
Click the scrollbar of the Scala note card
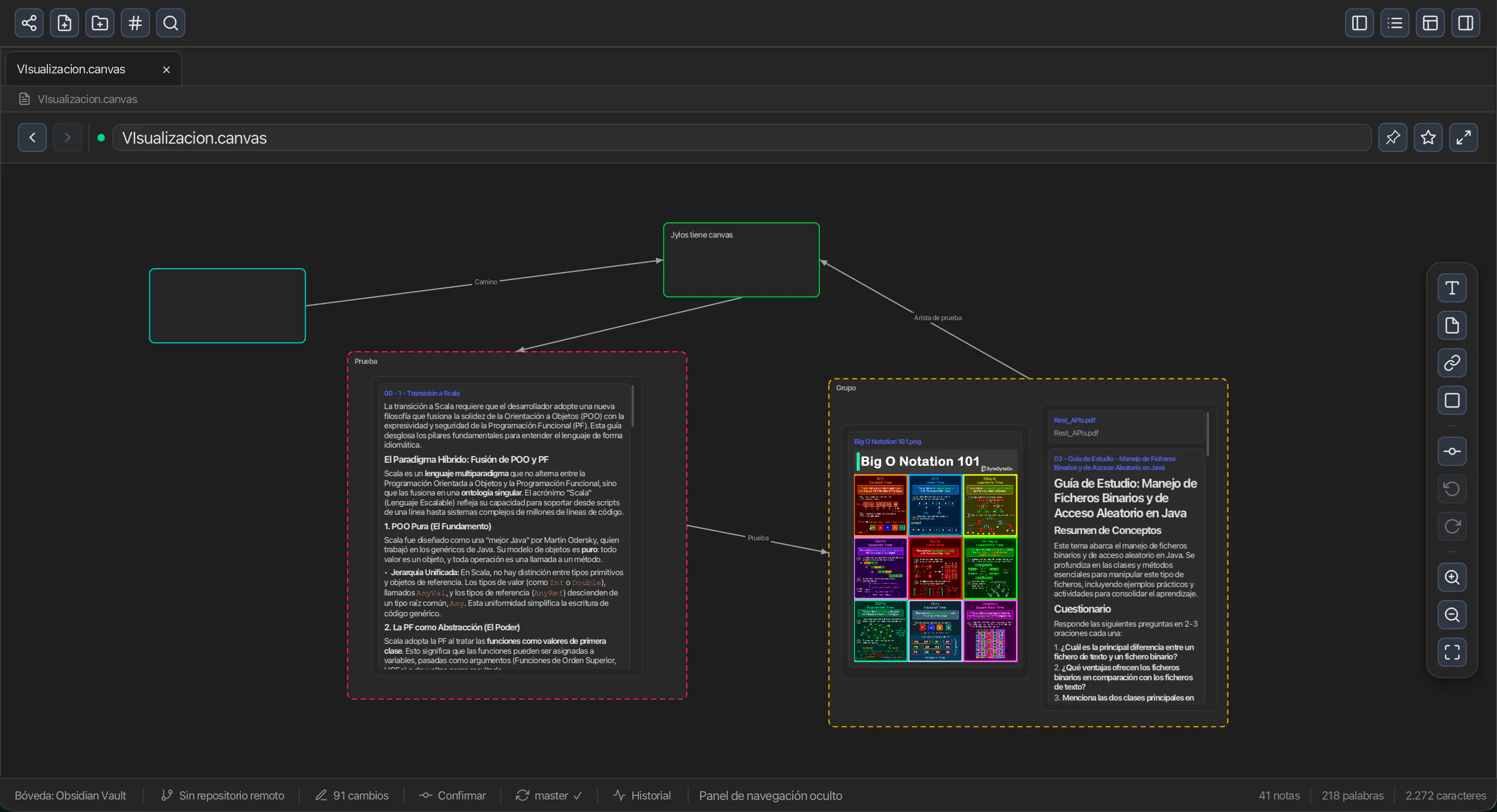click(x=632, y=405)
